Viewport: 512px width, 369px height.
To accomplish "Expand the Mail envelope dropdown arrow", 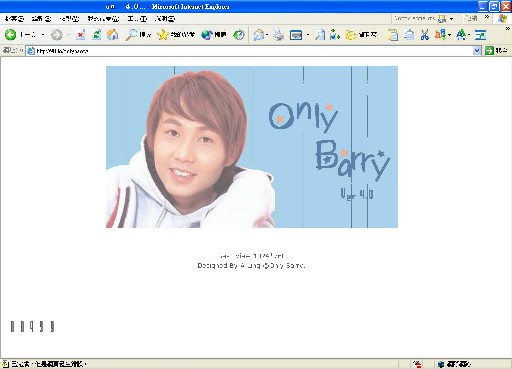I will pos(267,35).
